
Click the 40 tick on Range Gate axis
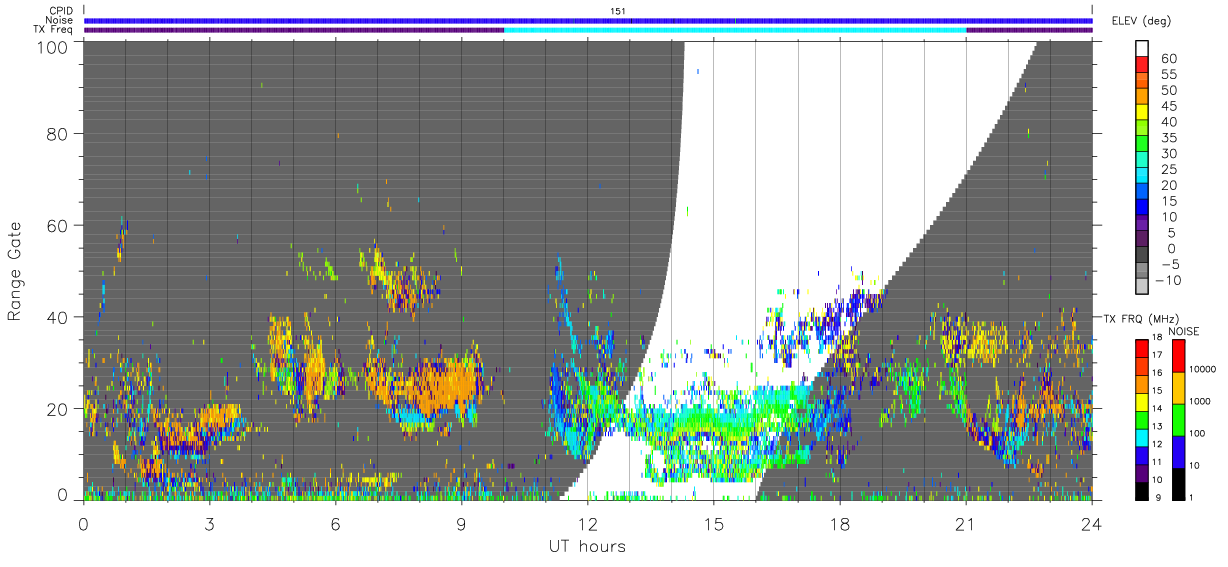(x=57, y=317)
